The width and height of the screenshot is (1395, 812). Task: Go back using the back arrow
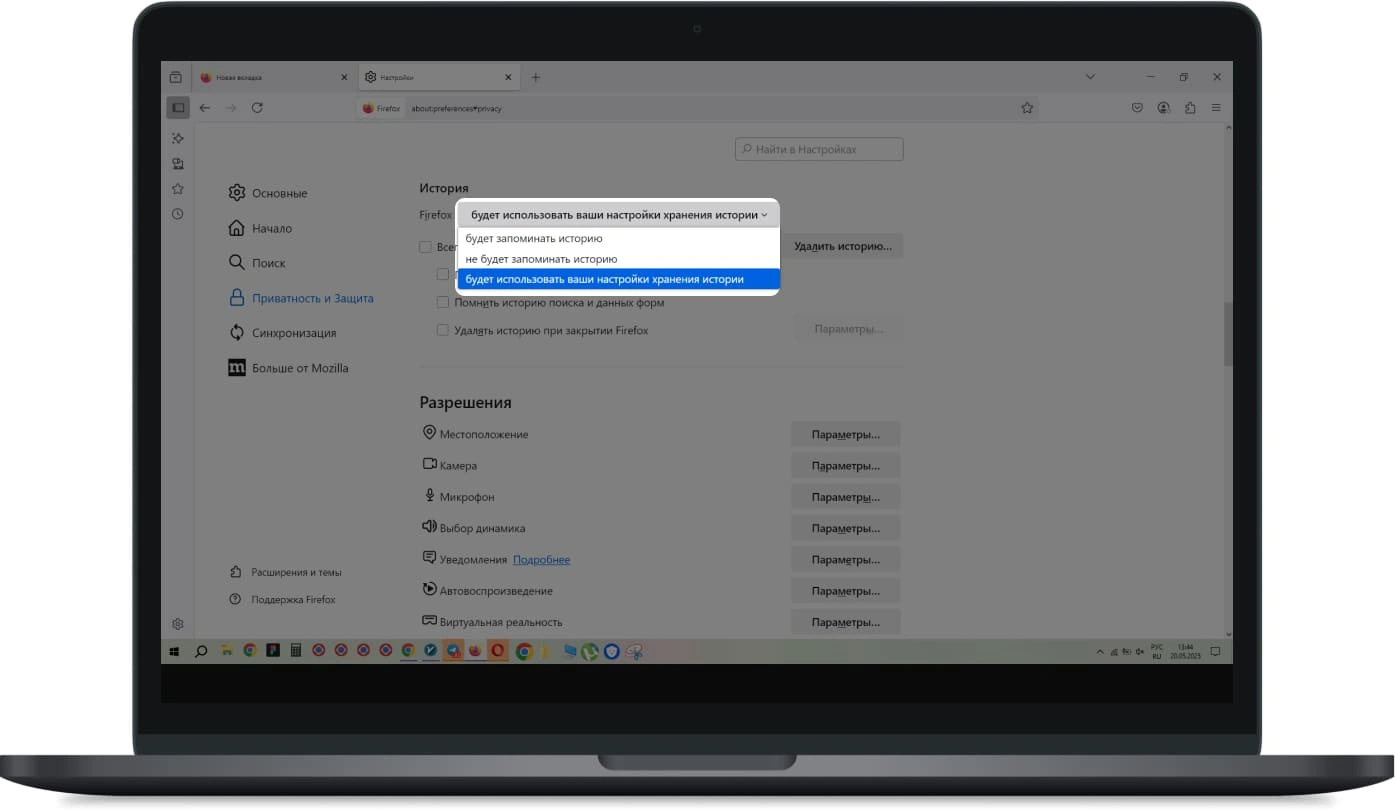coord(205,108)
